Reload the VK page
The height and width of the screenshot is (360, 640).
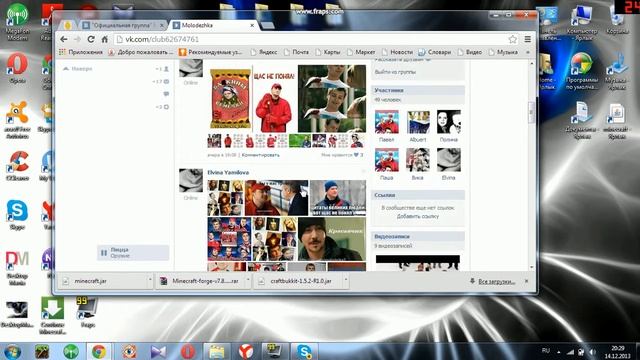click(x=91, y=39)
